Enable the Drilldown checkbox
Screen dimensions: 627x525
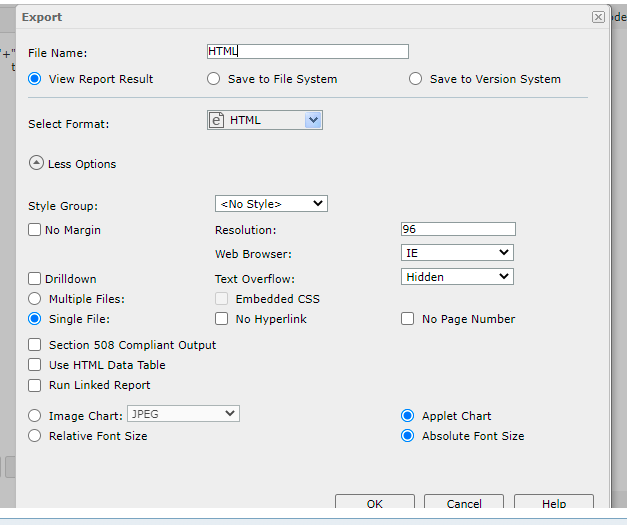[x=34, y=279]
